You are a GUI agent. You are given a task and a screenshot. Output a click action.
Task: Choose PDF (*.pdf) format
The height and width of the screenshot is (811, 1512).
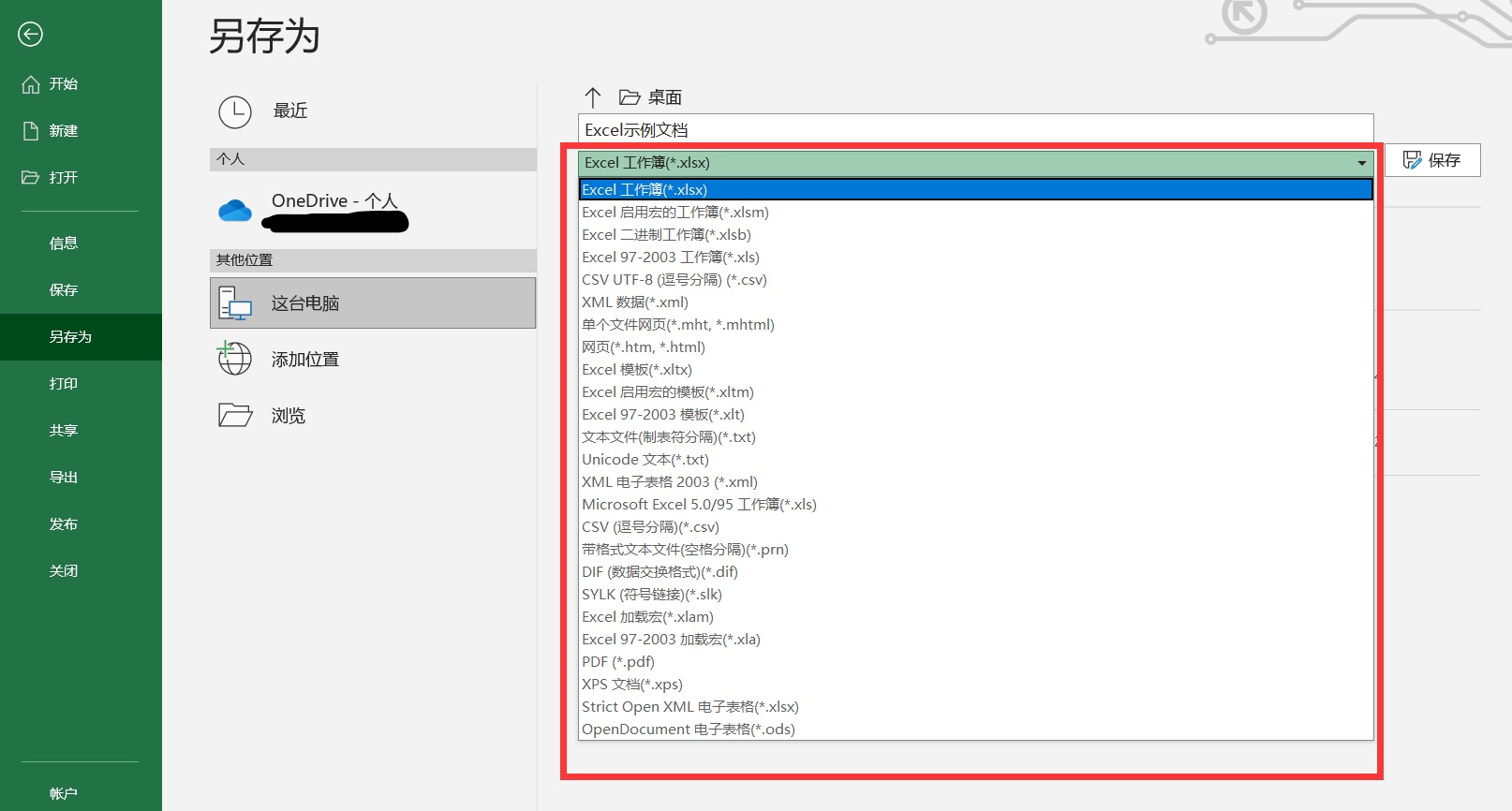[975, 662]
